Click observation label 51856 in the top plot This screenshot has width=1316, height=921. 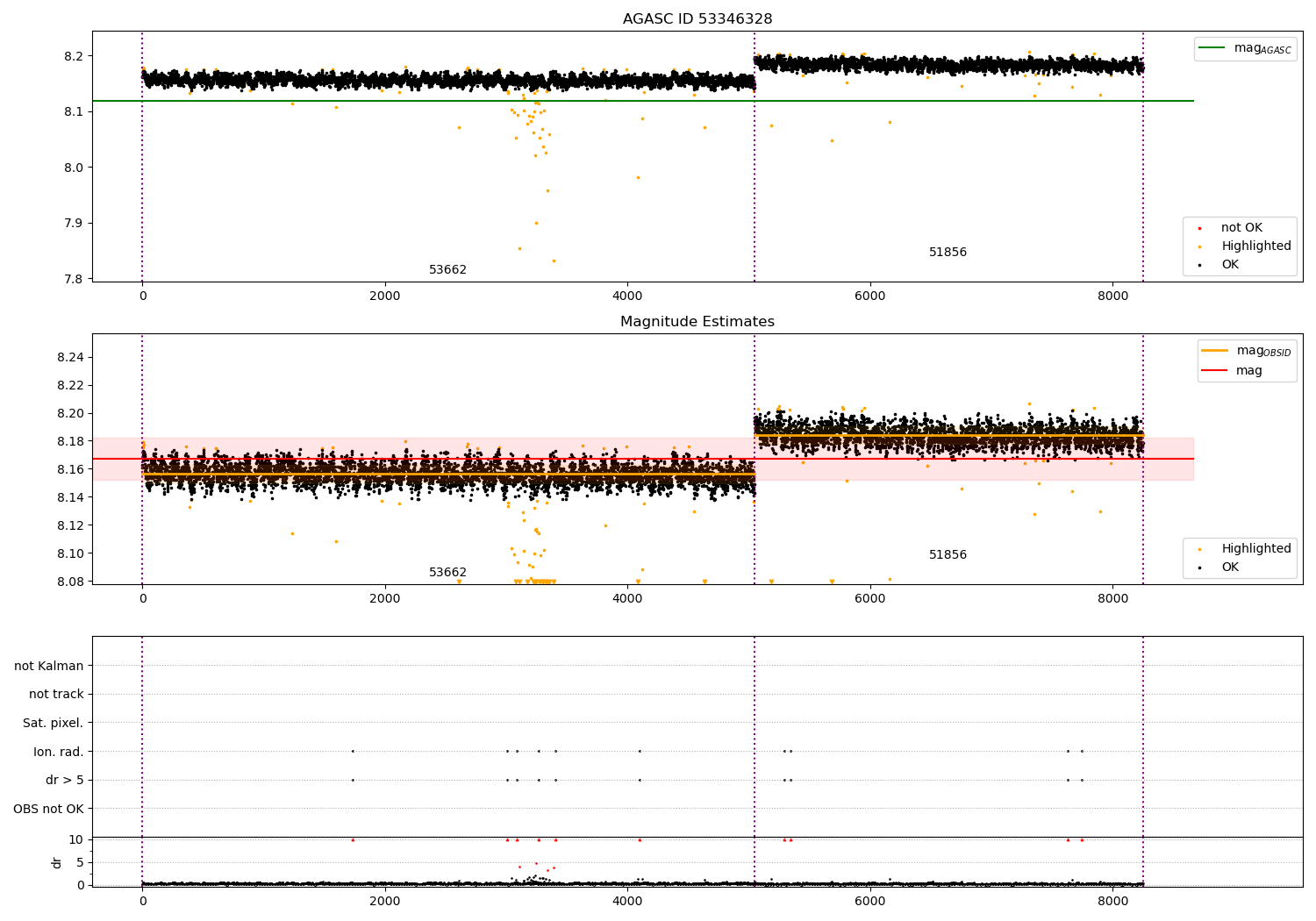[948, 253]
